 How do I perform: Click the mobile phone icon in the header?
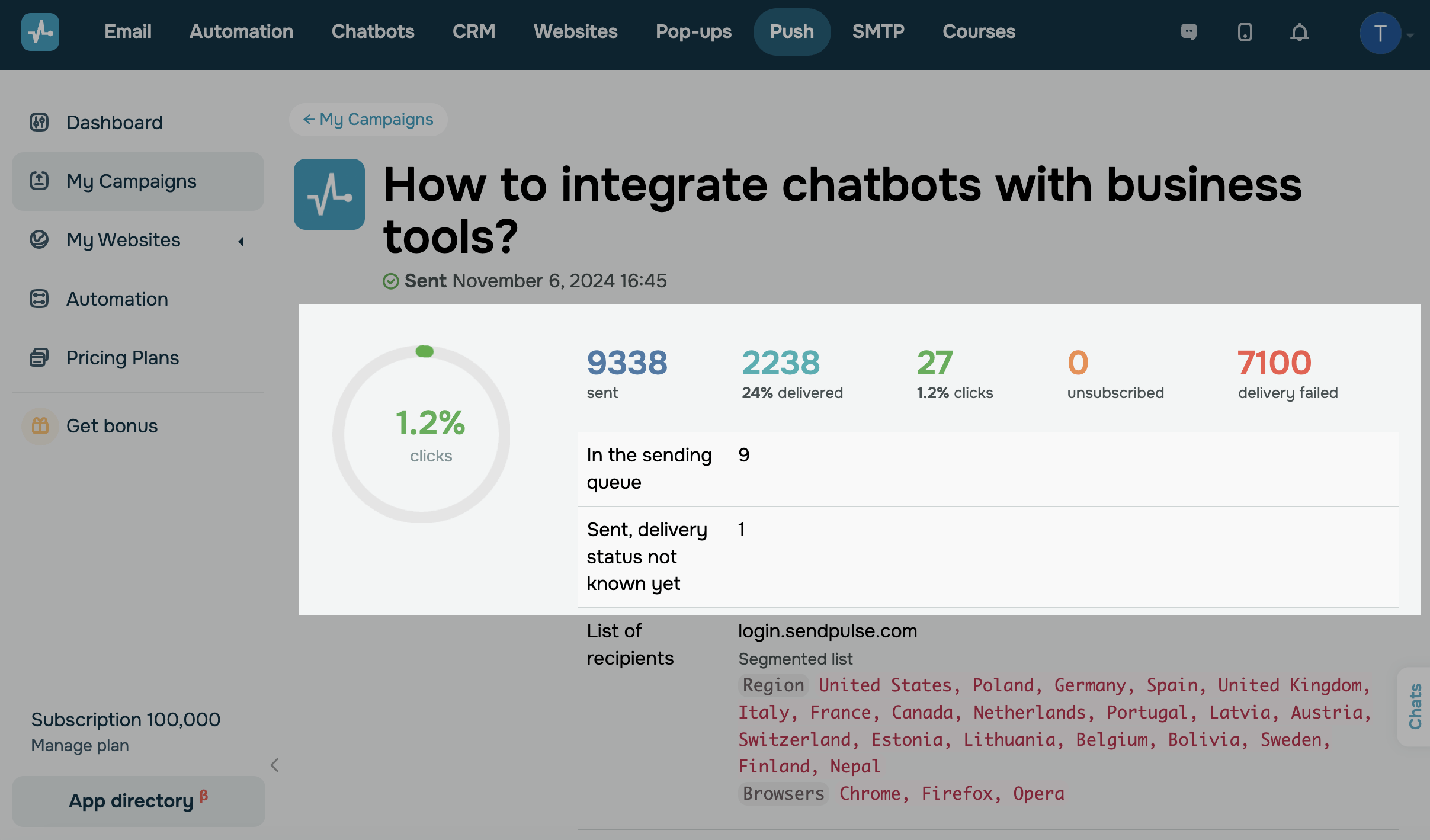[x=1245, y=32]
